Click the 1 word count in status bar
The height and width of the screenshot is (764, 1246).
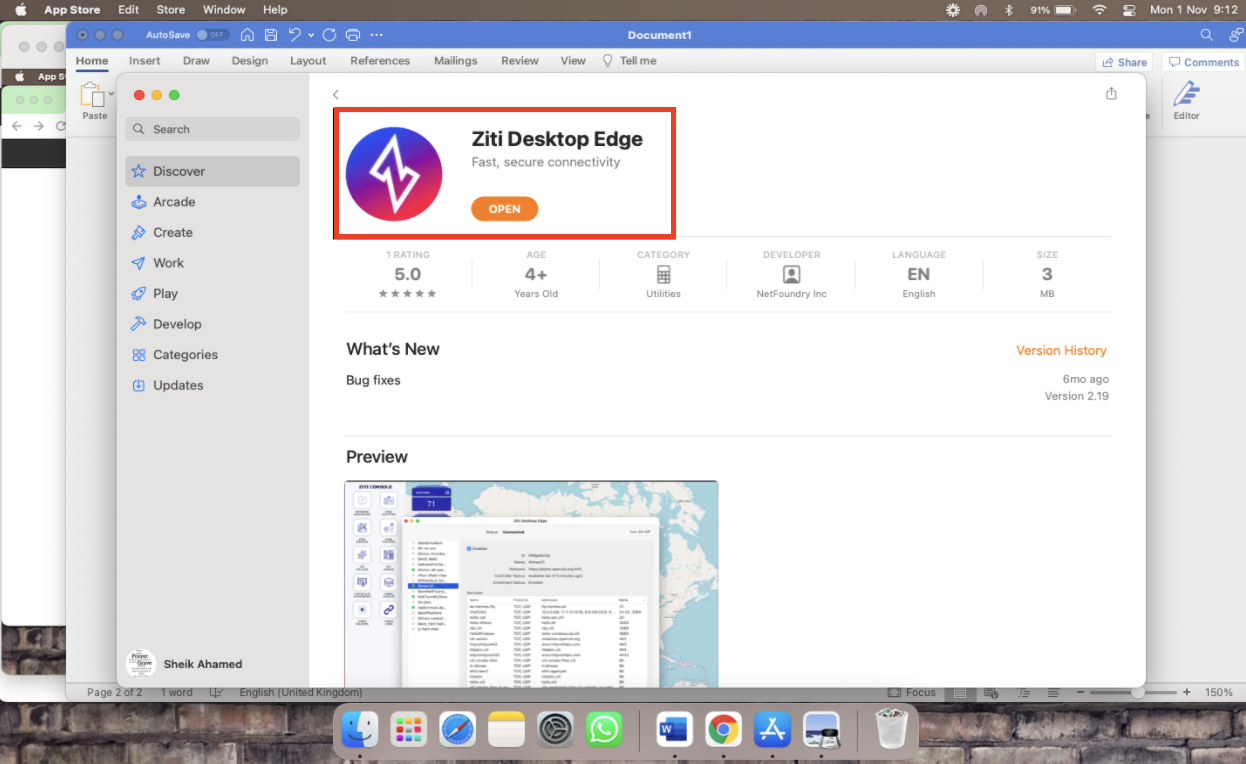(x=177, y=692)
